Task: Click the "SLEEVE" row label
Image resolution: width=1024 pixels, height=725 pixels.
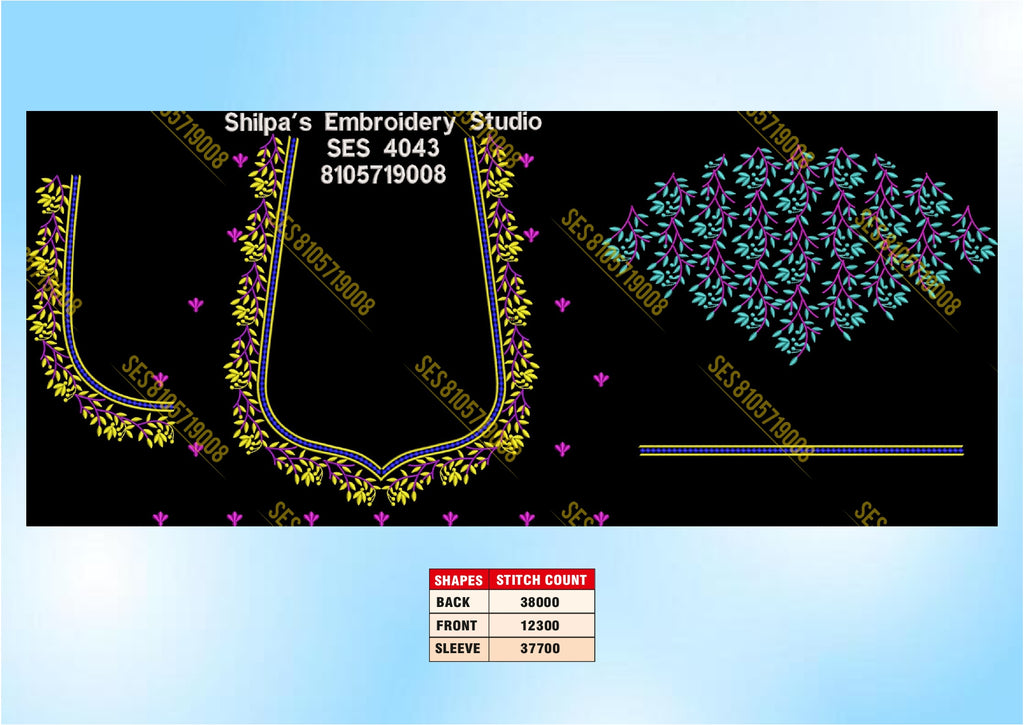Action: pyautogui.click(x=458, y=649)
